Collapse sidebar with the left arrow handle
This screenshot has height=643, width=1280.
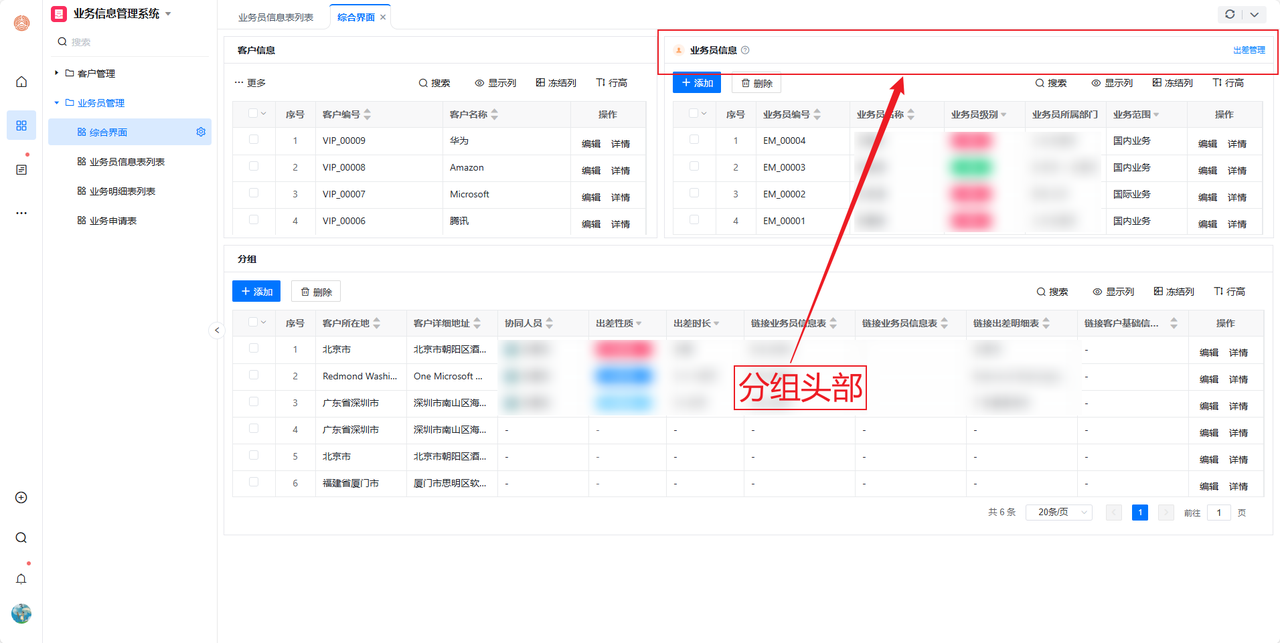tap(217, 330)
